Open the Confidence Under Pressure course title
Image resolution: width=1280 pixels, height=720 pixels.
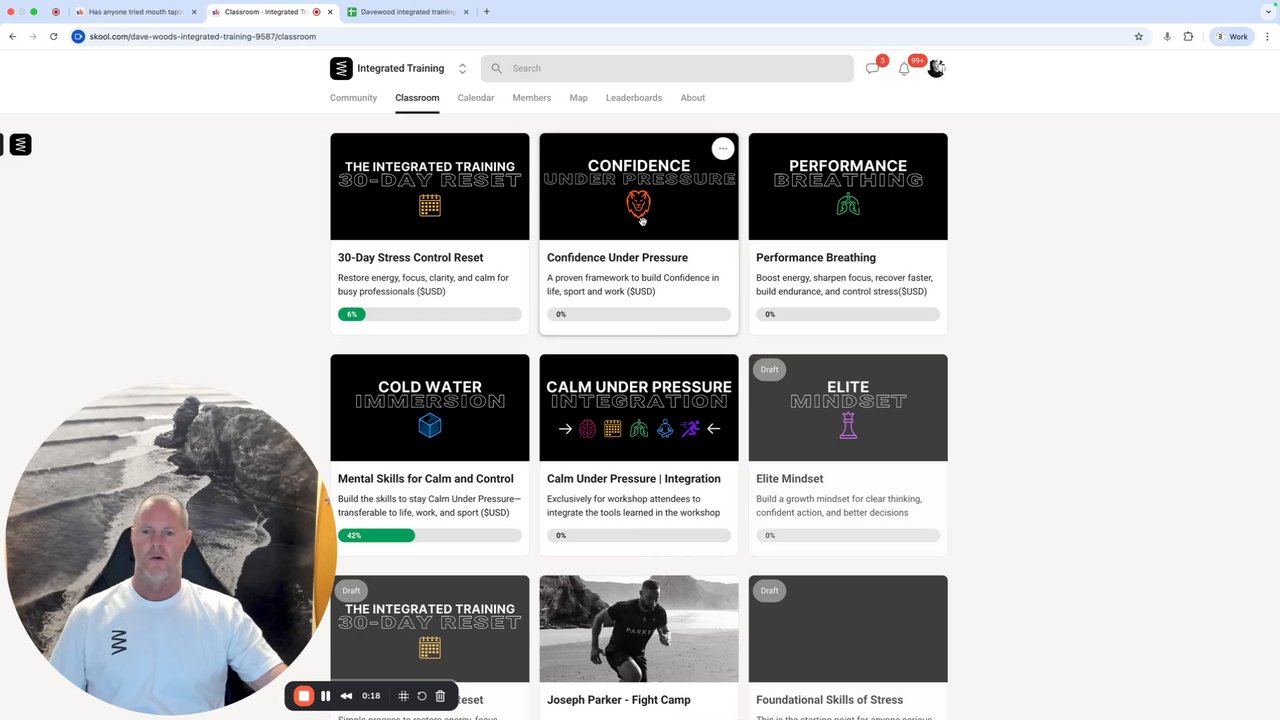click(617, 258)
